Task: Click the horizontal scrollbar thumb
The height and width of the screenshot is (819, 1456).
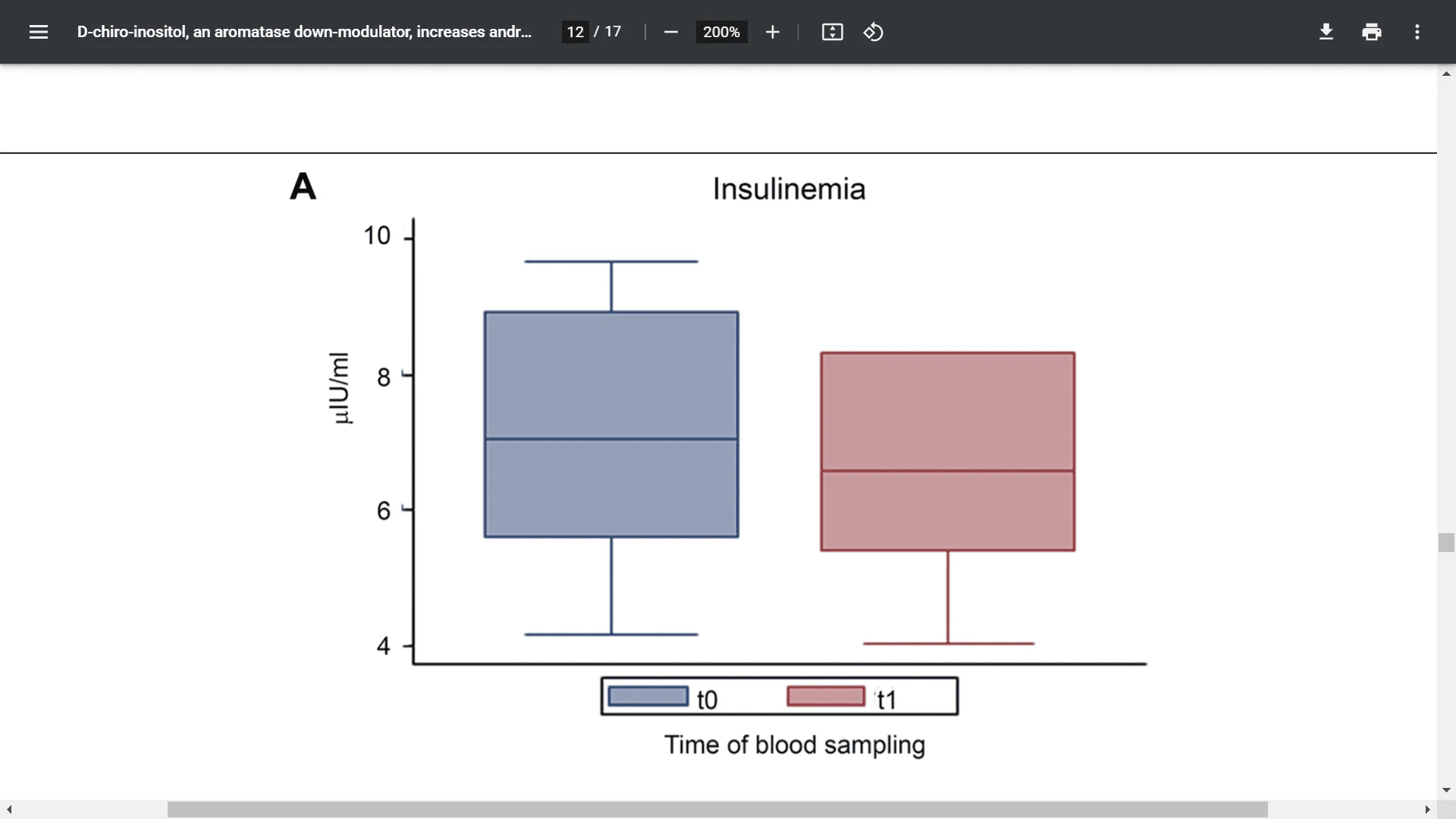Action: 717,810
